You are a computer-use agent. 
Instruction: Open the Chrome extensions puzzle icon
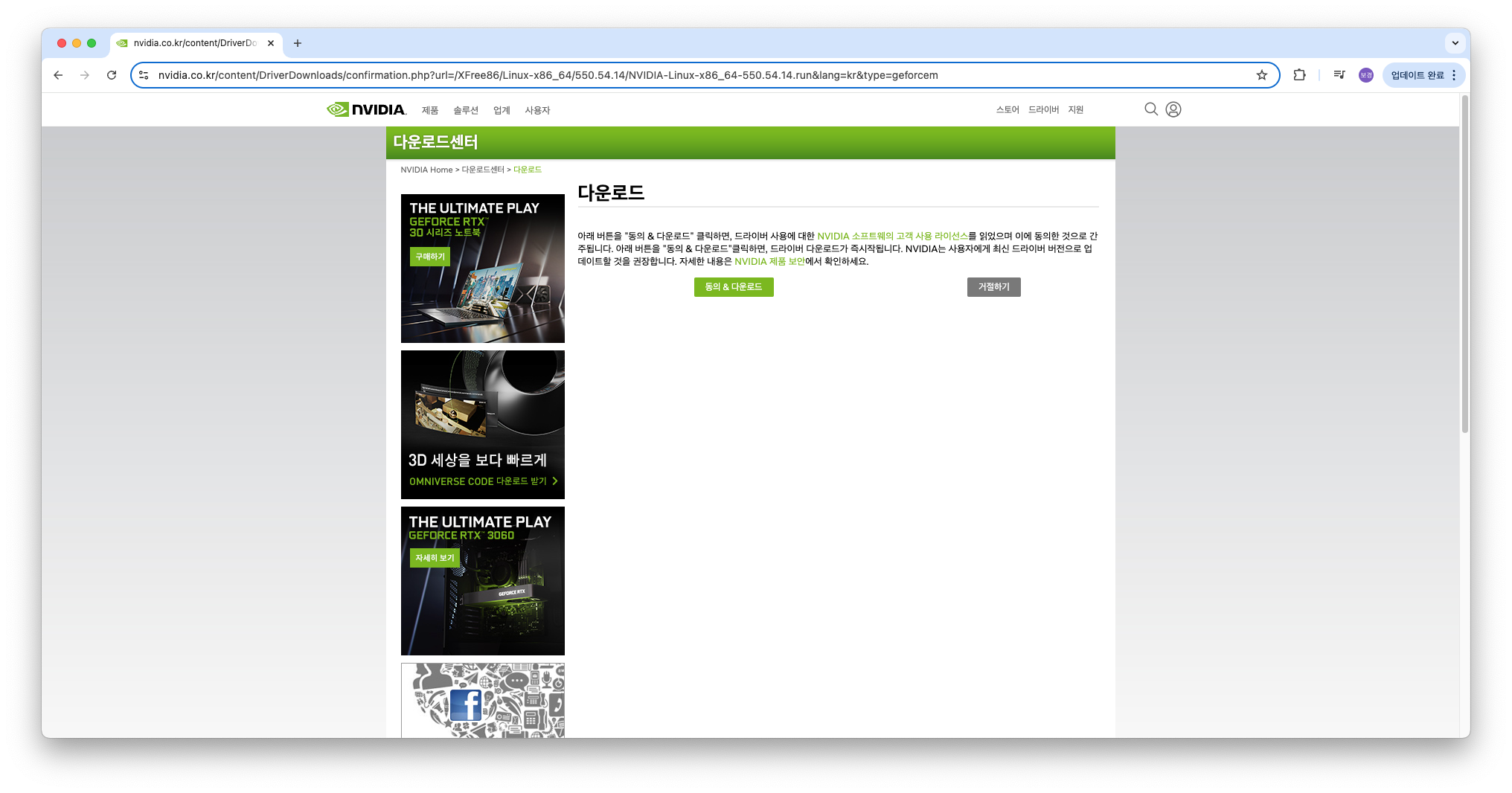pyautogui.click(x=1300, y=75)
